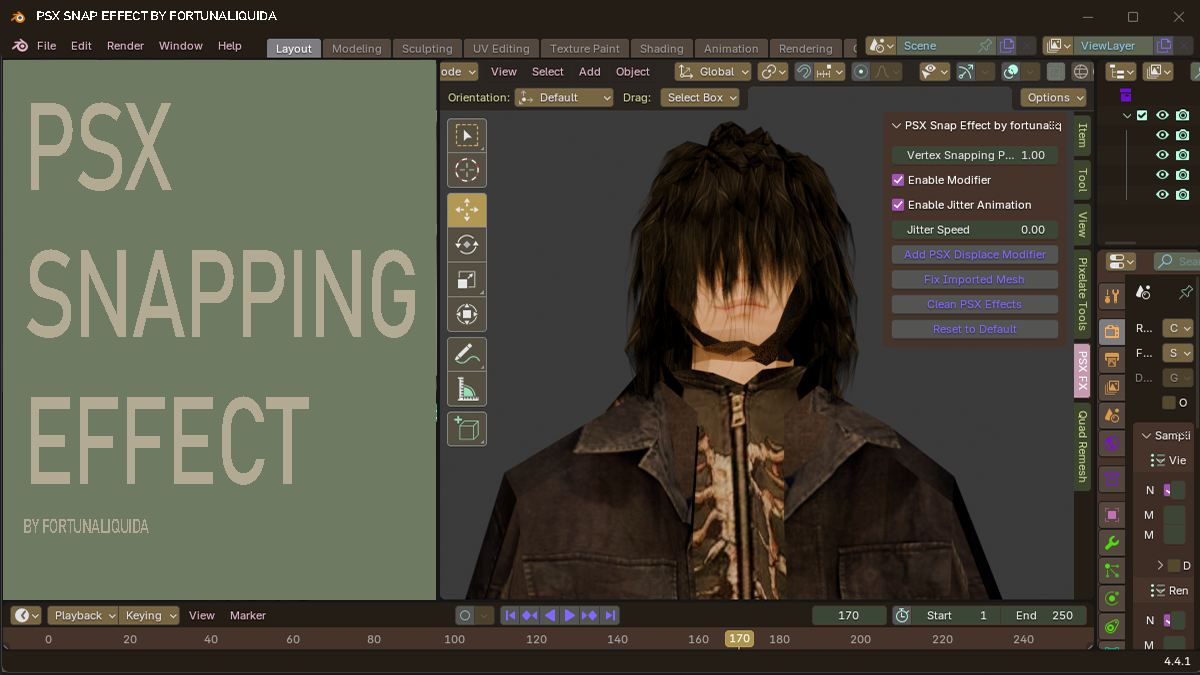Open the Drag Select Box dropdown
This screenshot has height=675, width=1200.
(x=700, y=97)
